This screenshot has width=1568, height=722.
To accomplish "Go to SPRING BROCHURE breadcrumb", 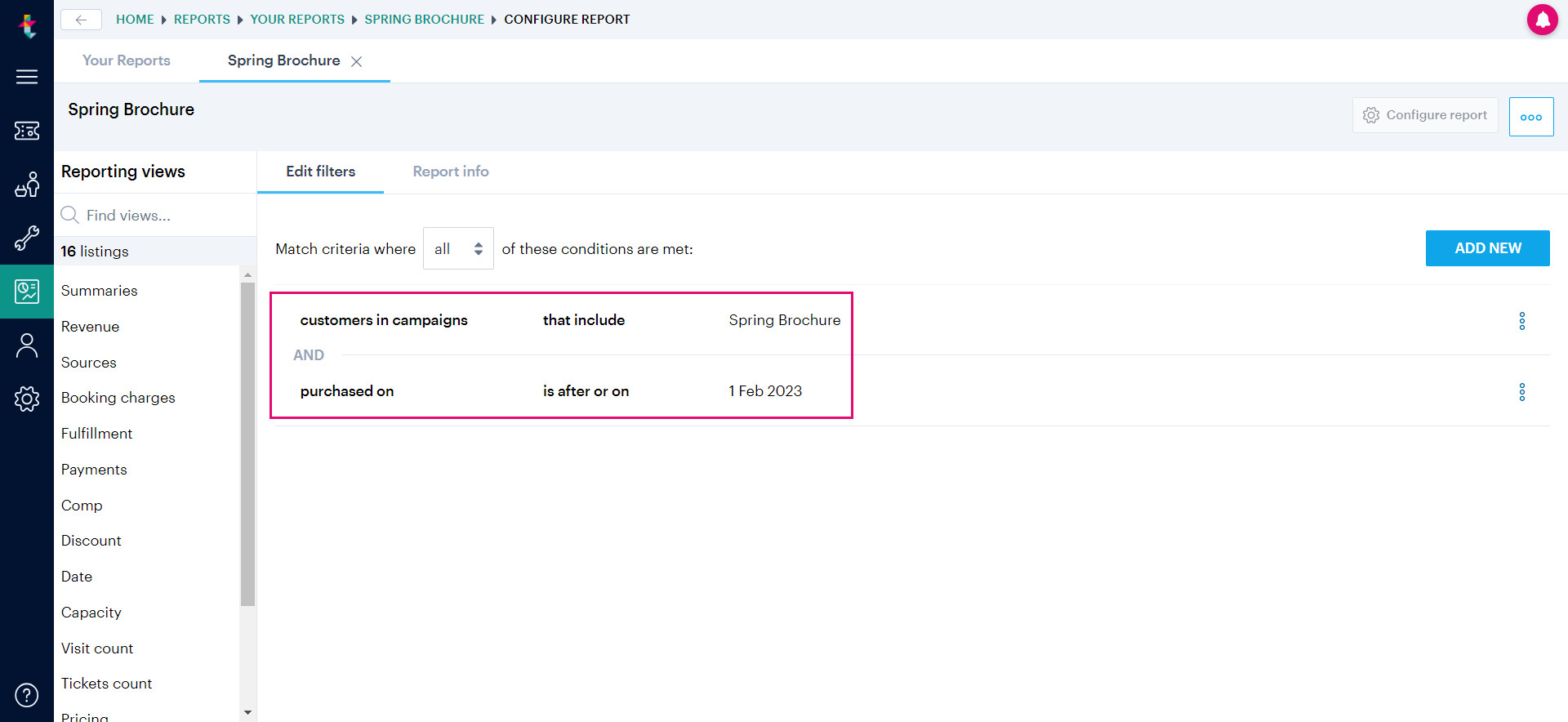I will tap(424, 20).
